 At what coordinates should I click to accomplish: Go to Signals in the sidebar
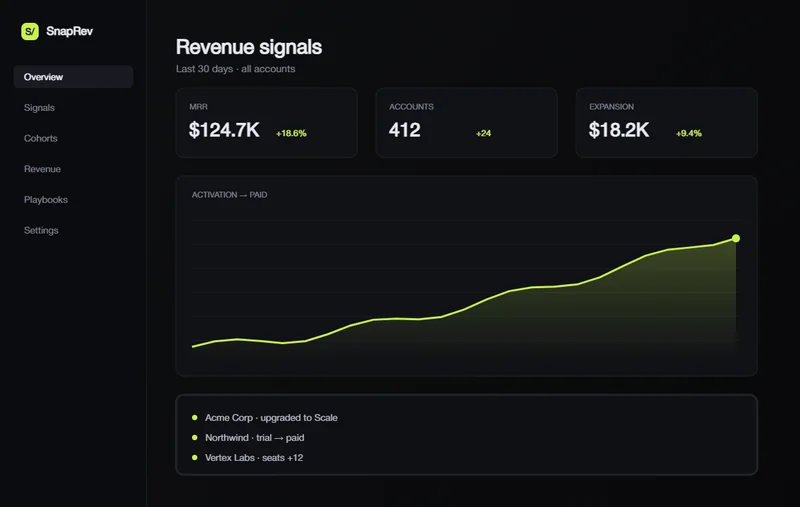[39, 108]
